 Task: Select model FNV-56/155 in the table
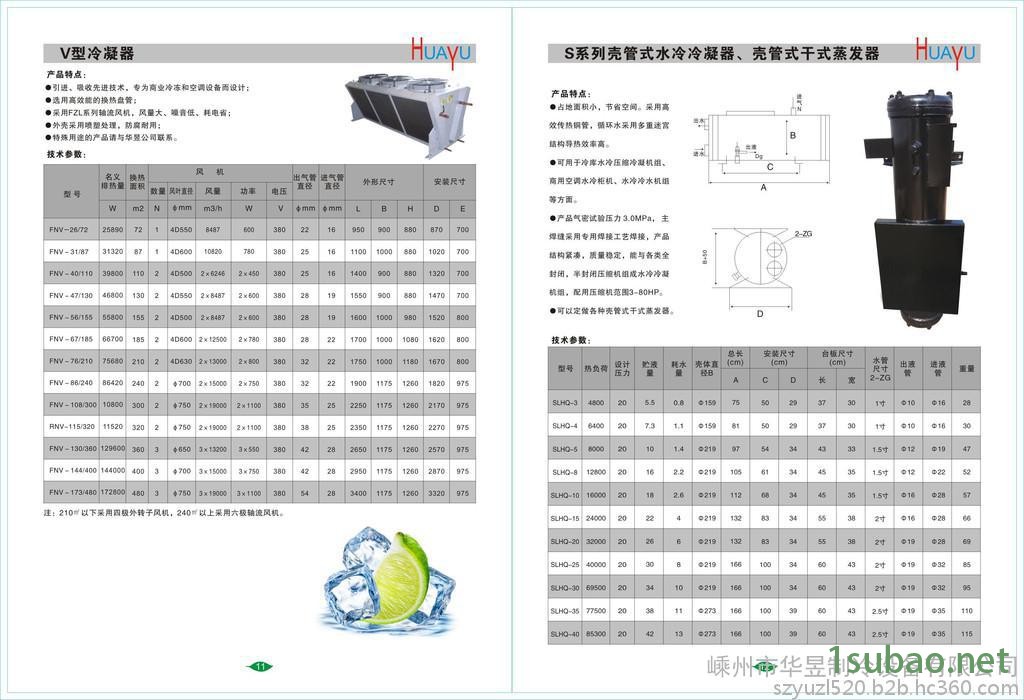pos(71,317)
